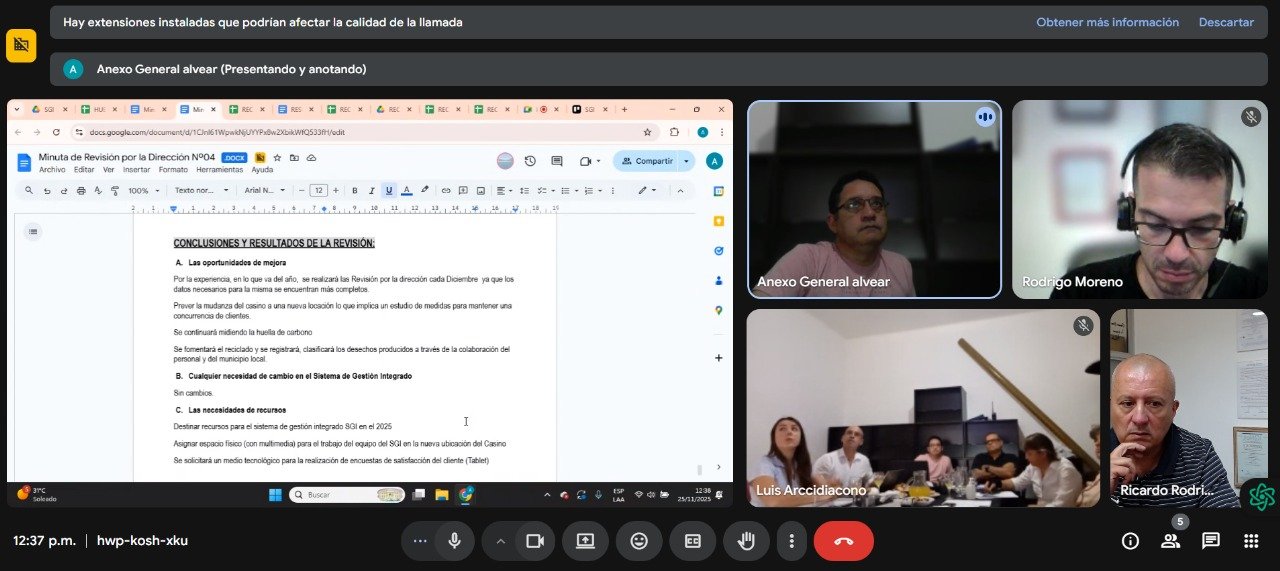Hang up with the red button
The height and width of the screenshot is (571, 1280).
[x=843, y=541]
